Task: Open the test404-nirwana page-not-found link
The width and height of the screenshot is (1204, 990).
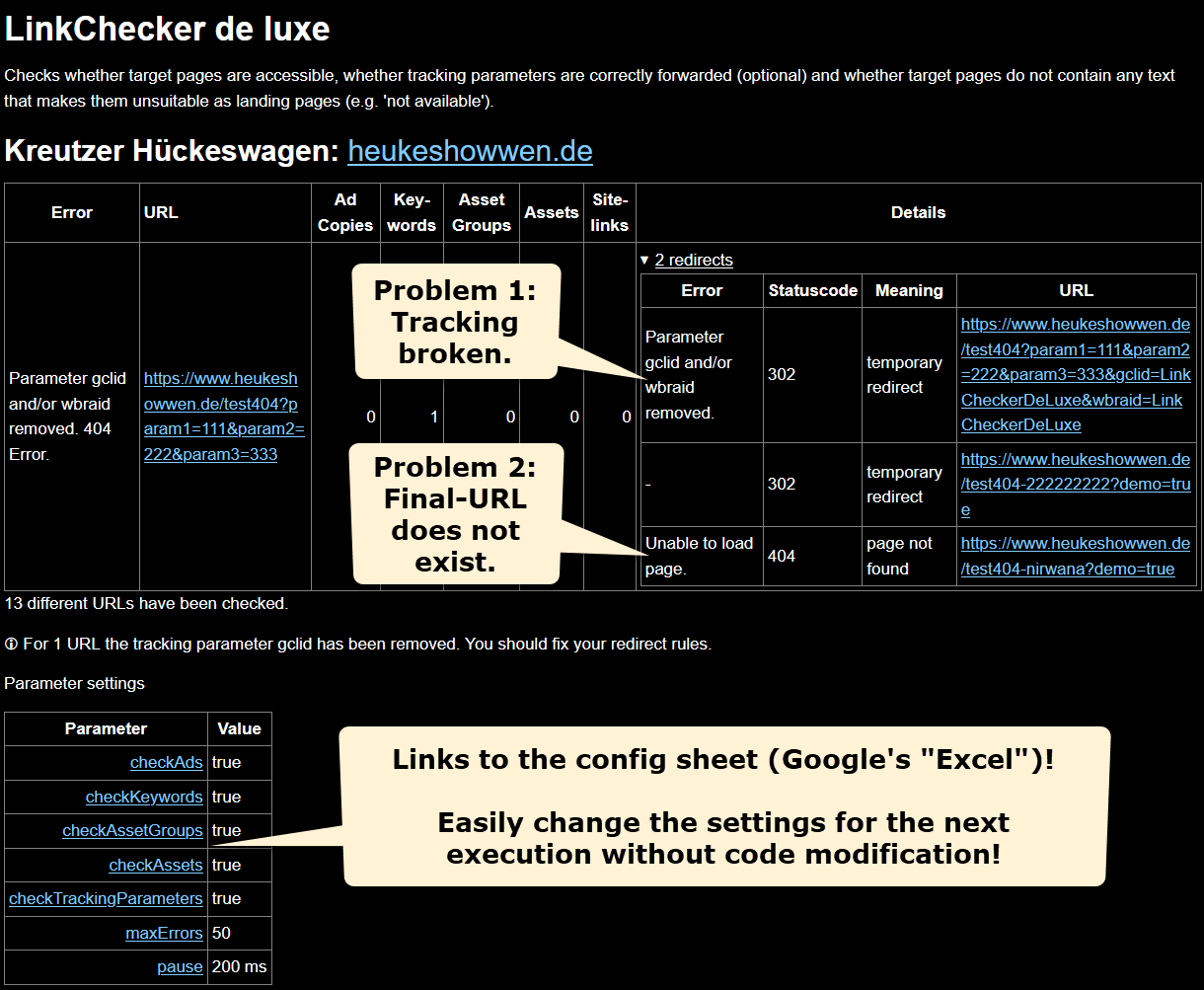Action: click(x=1076, y=555)
